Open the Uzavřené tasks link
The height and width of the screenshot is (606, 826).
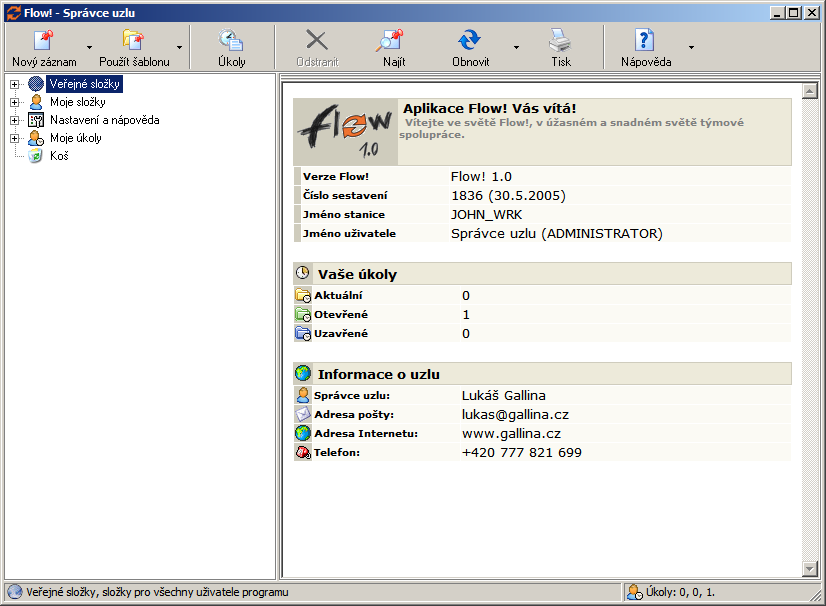click(x=341, y=334)
